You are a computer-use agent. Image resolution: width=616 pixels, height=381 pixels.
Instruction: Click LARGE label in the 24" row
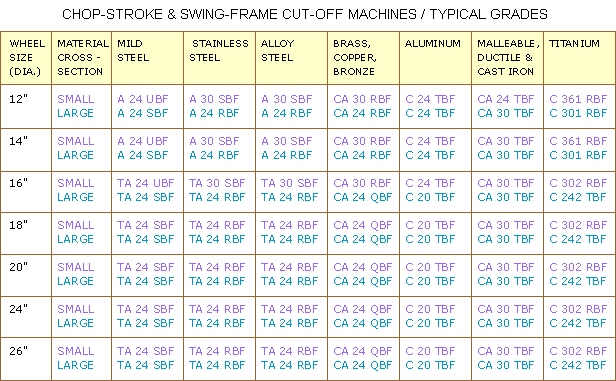pyautogui.click(x=75, y=323)
